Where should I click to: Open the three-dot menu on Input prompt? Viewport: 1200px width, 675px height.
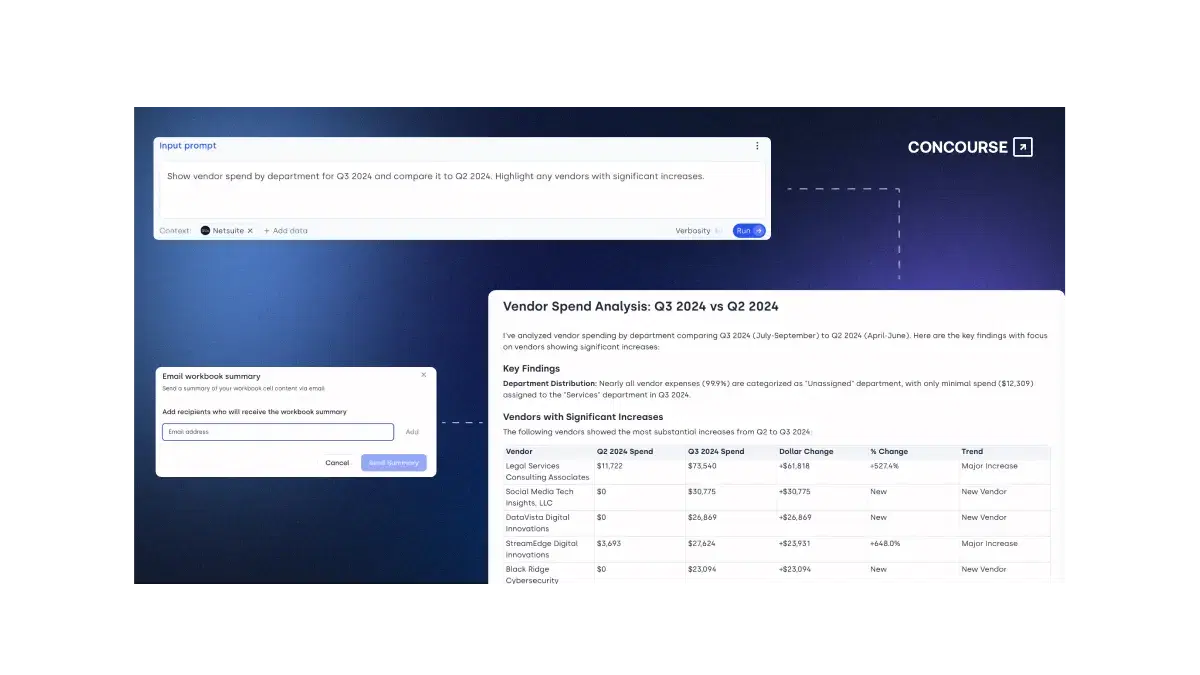(x=757, y=146)
